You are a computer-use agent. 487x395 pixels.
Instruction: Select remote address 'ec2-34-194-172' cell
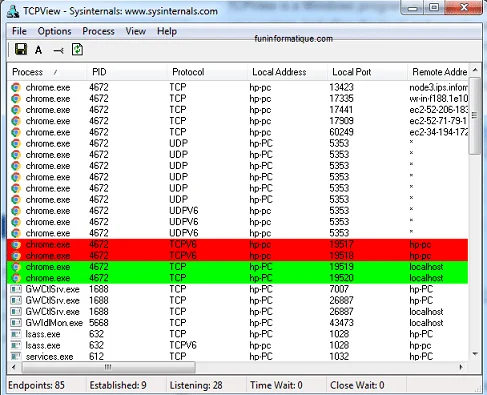(438, 132)
